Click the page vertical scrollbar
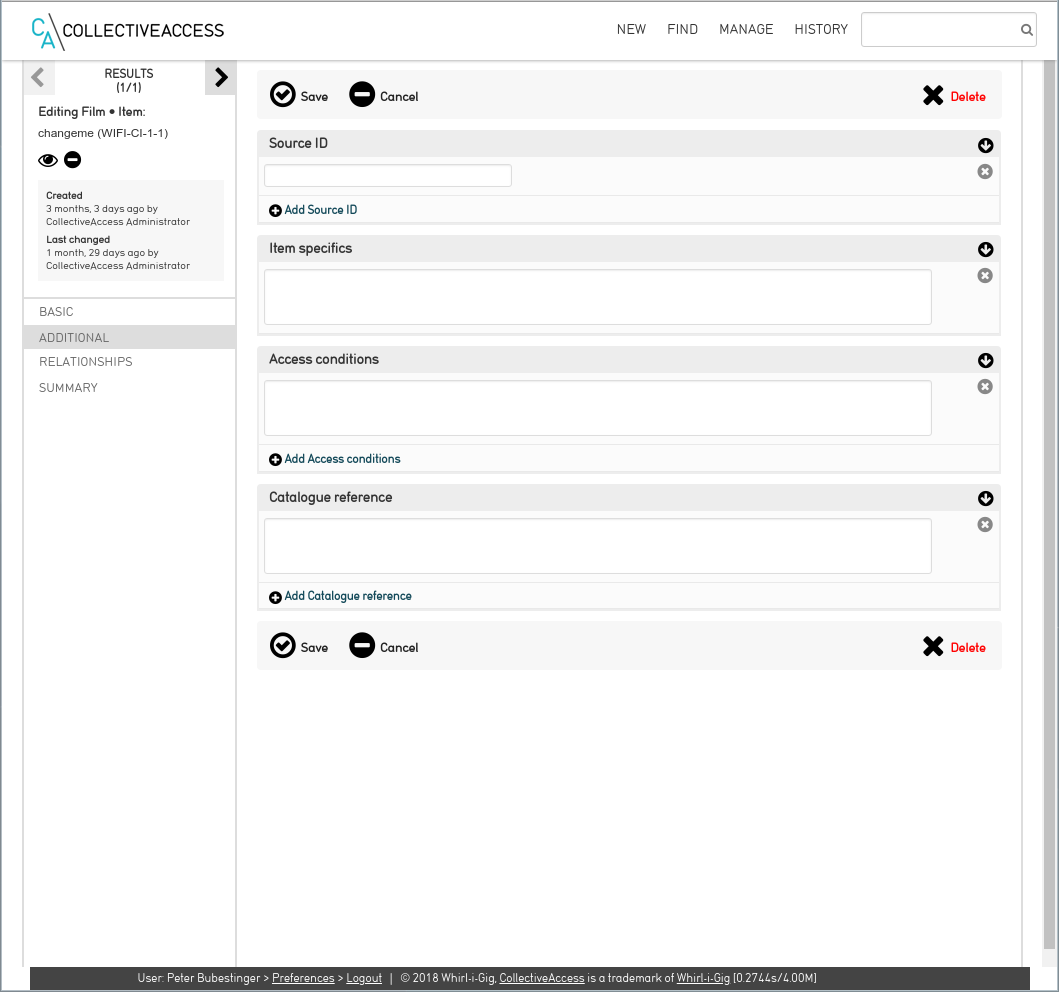Image resolution: width=1059 pixels, height=992 pixels. (x=1048, y=500)
